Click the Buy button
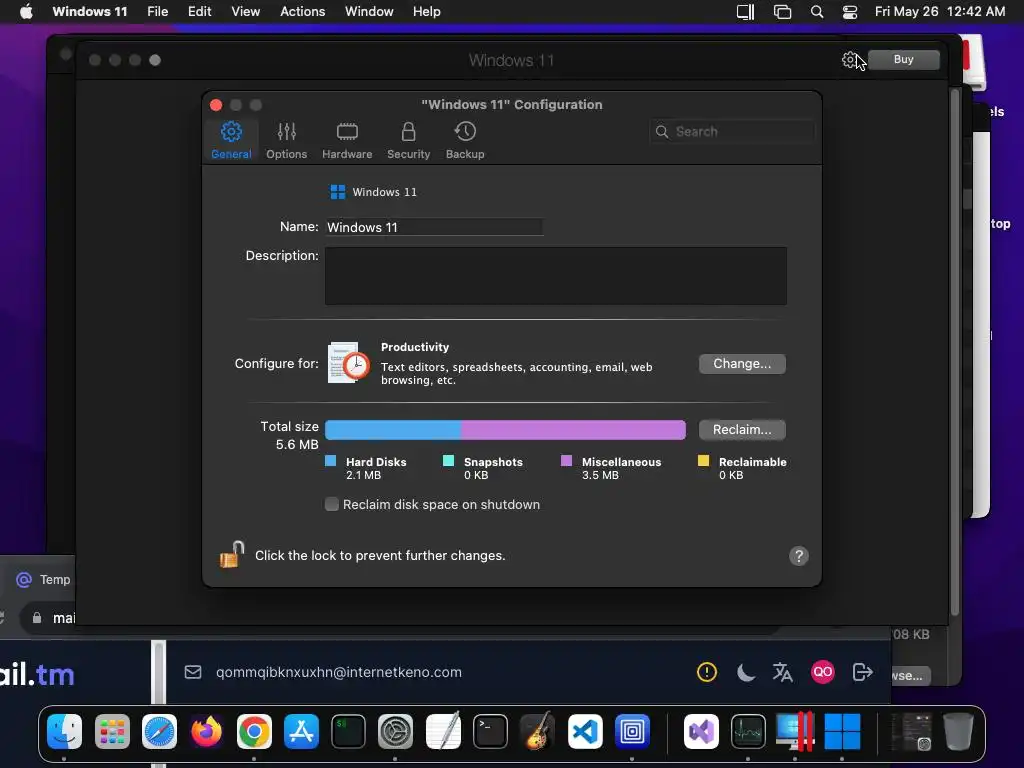This screenshot has height=768, width=1024. 904,59
